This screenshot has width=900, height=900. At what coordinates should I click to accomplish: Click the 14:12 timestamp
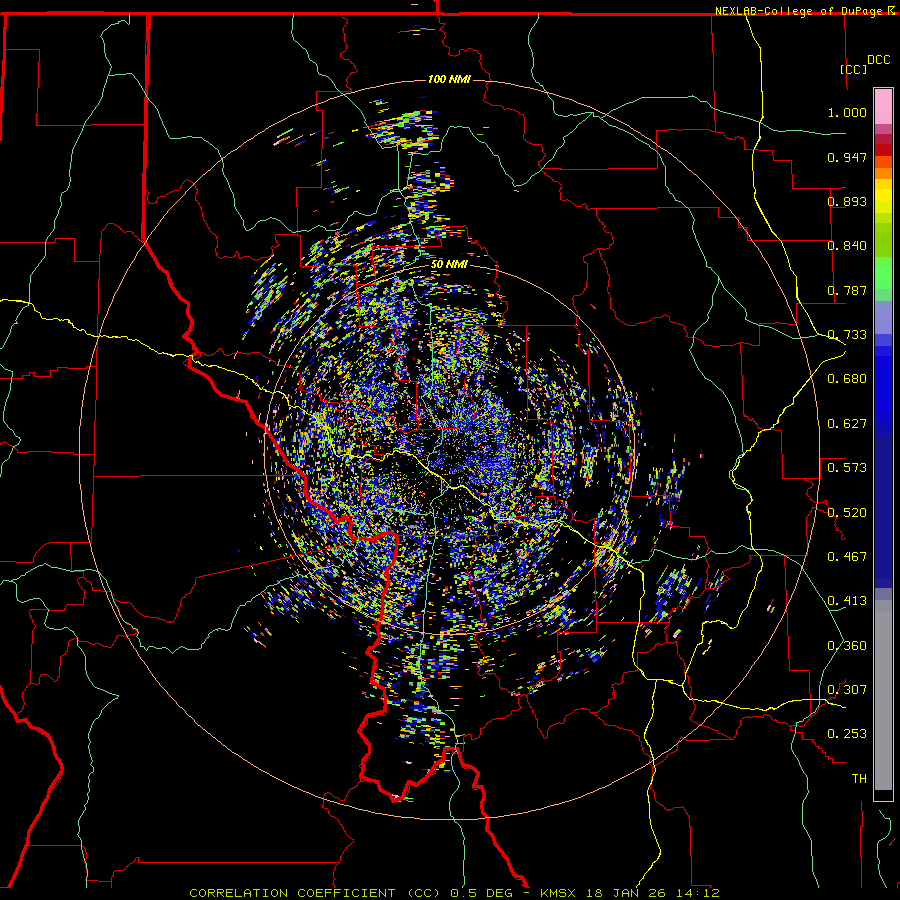698,893
